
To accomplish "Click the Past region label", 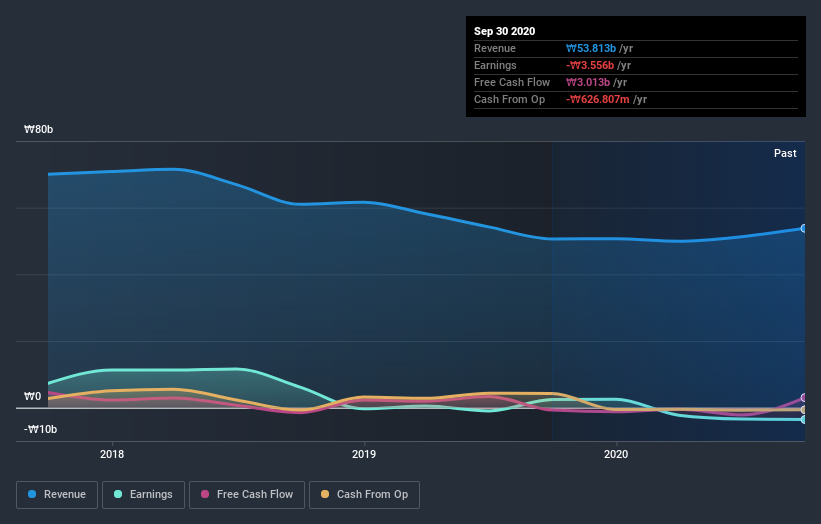I will tap(785, 153).
